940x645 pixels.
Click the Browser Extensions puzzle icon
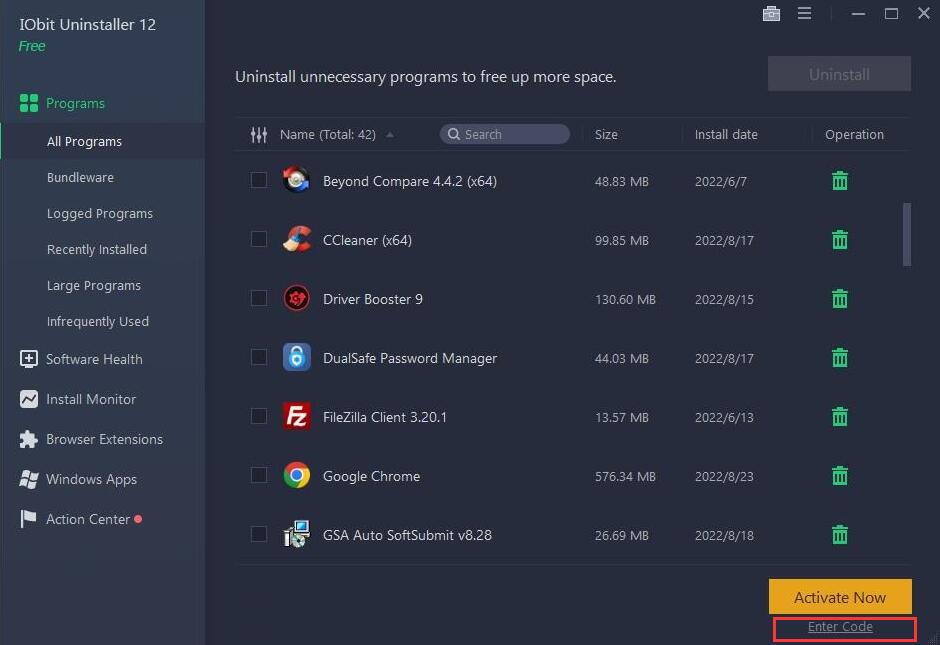click(29, 439)
